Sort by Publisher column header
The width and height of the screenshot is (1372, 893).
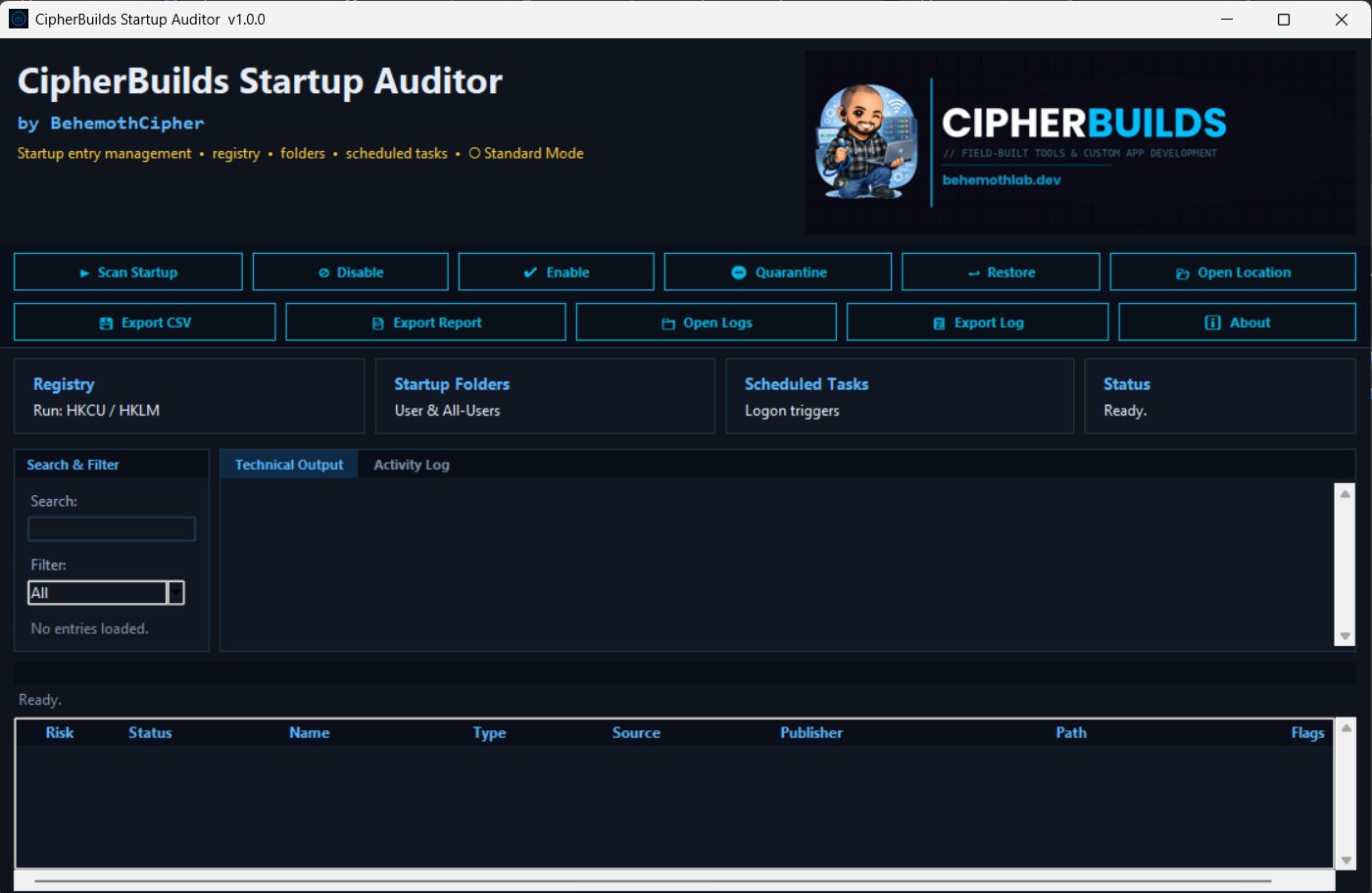[x=810, y=732]
